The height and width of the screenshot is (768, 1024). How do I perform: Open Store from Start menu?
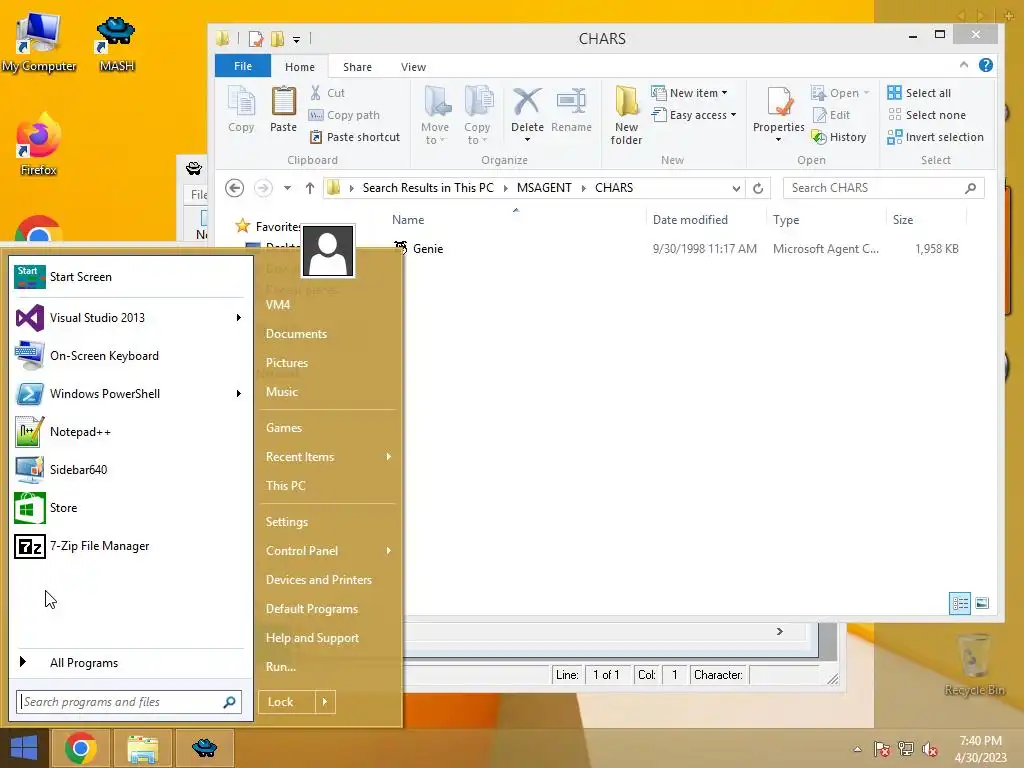129,508
